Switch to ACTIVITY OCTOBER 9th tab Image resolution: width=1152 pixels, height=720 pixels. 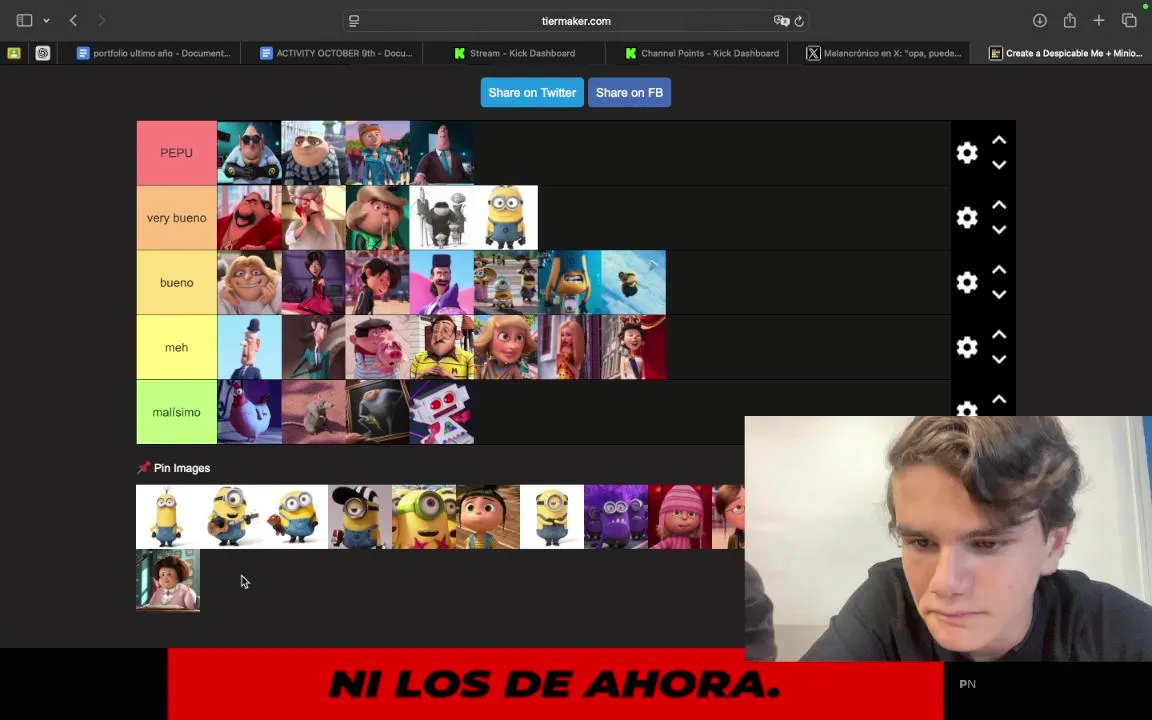(336, 53)
